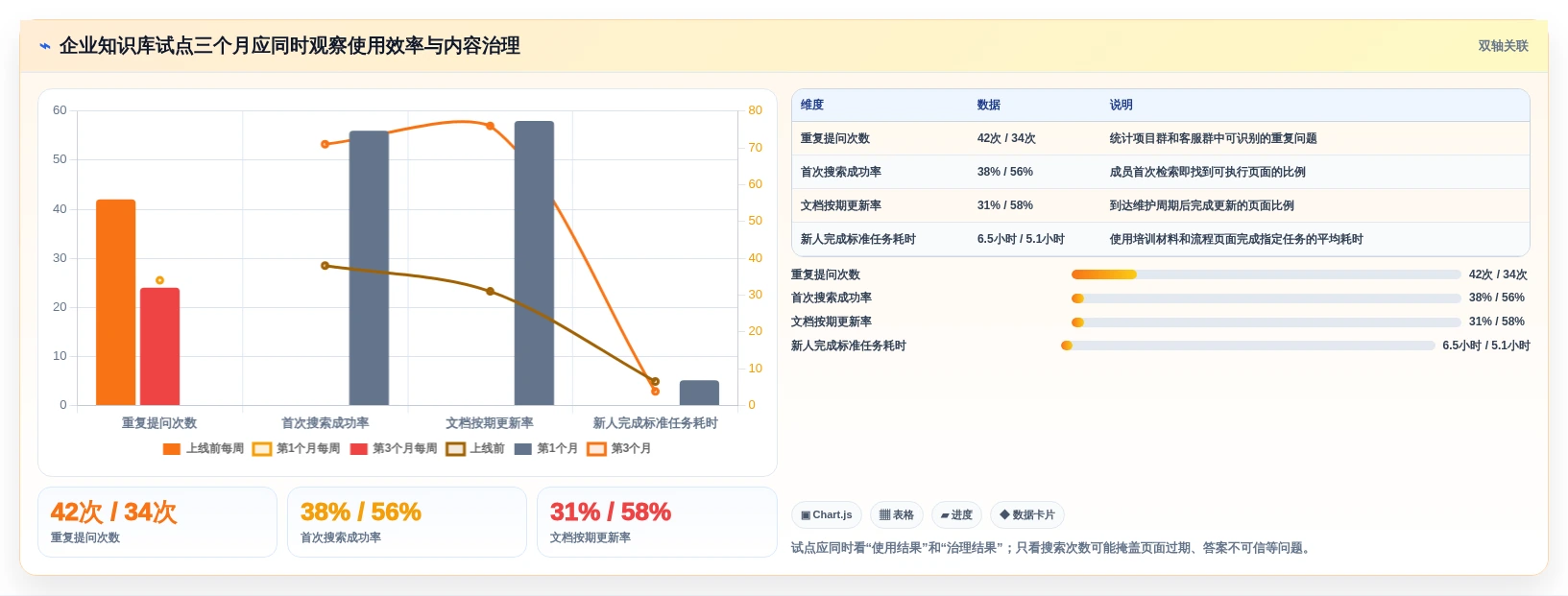Click the 进度 tag chip
The width and height of the screenshot is (1568, 596).
click(956, 515)
